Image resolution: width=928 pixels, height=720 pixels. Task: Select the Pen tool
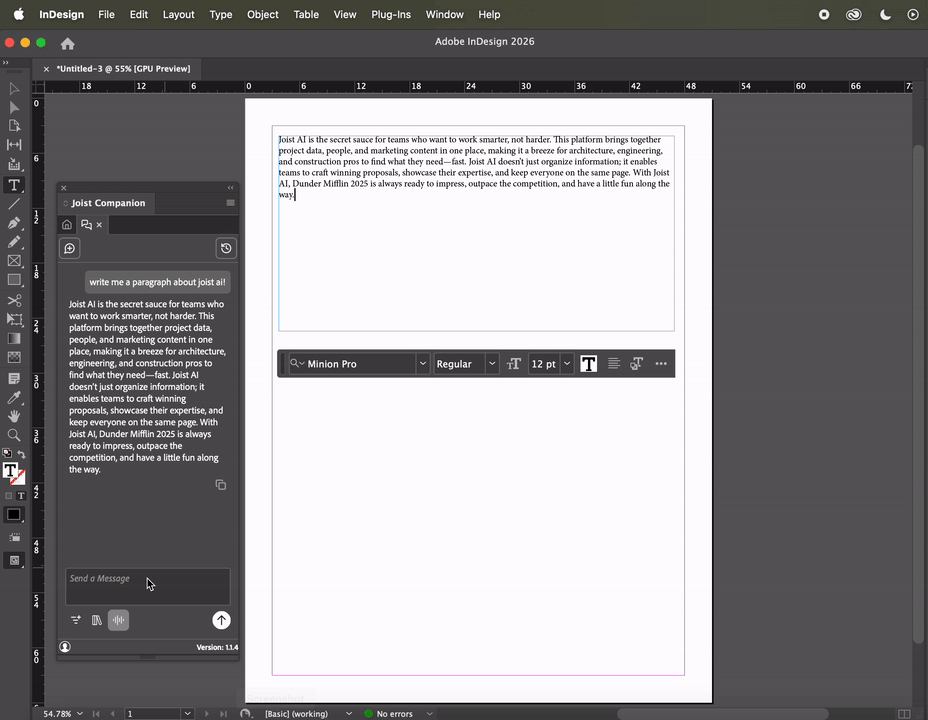pyautogui.click(x=14, y=223)
